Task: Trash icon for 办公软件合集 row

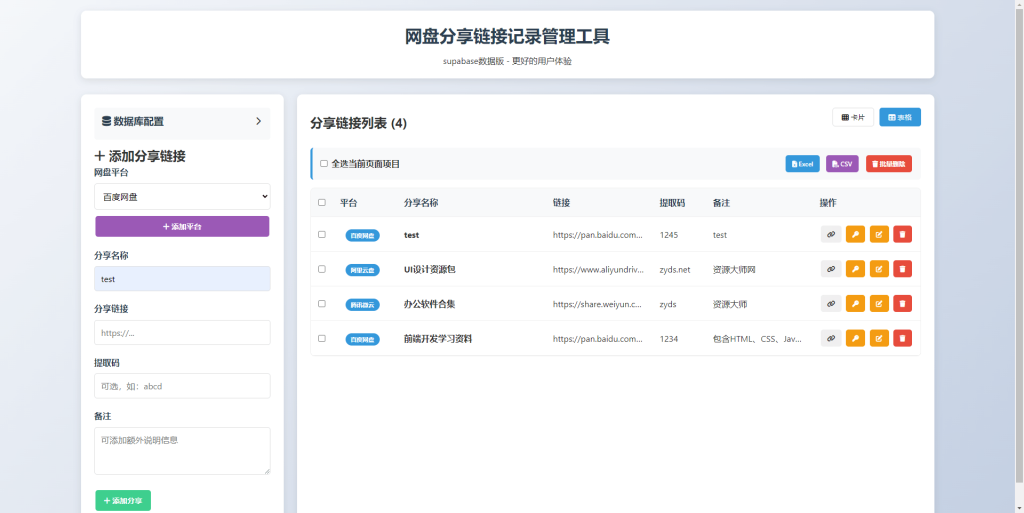Action: coord(903,303)
